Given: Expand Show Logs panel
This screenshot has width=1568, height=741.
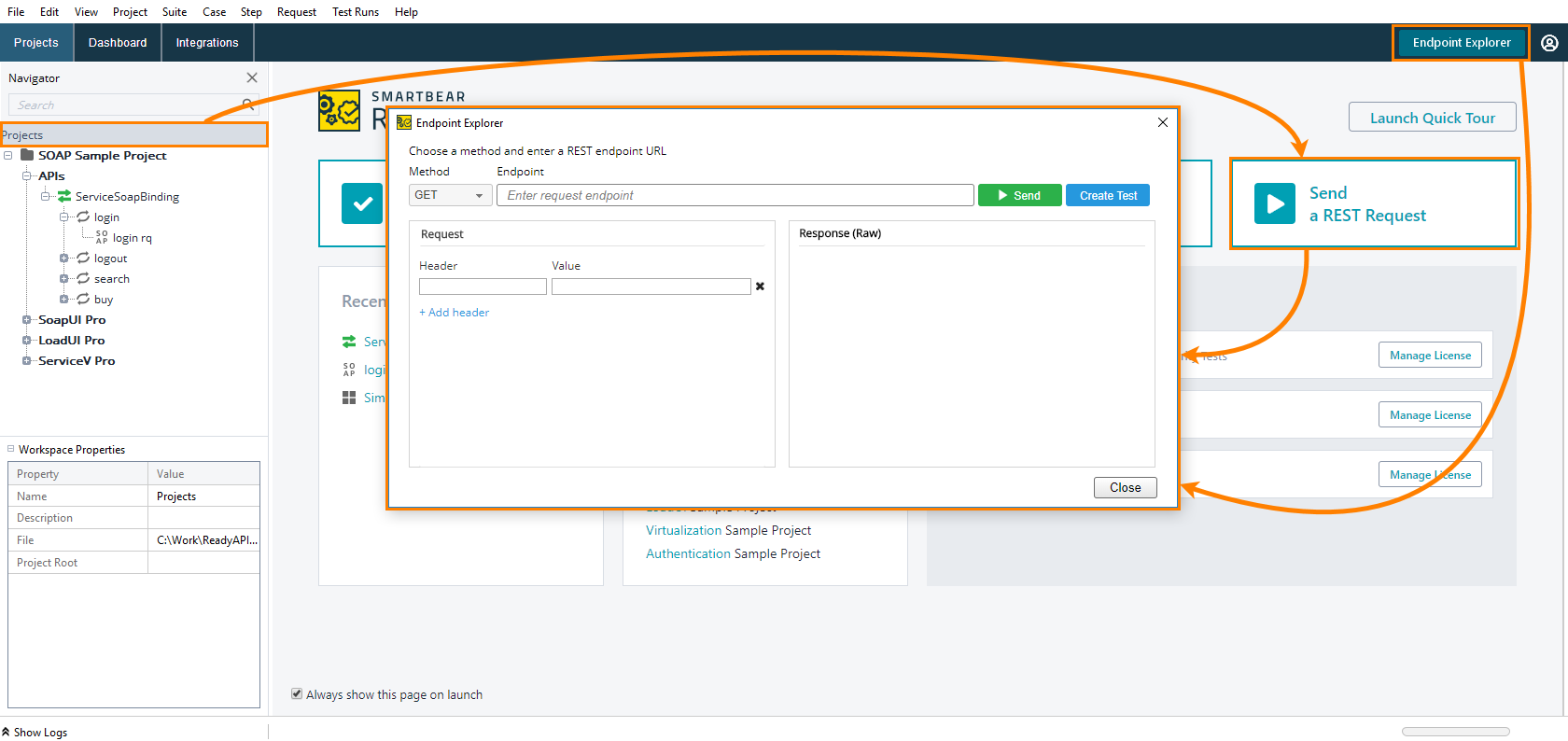Looking at the screenshot, I should (x=35, y=732).
